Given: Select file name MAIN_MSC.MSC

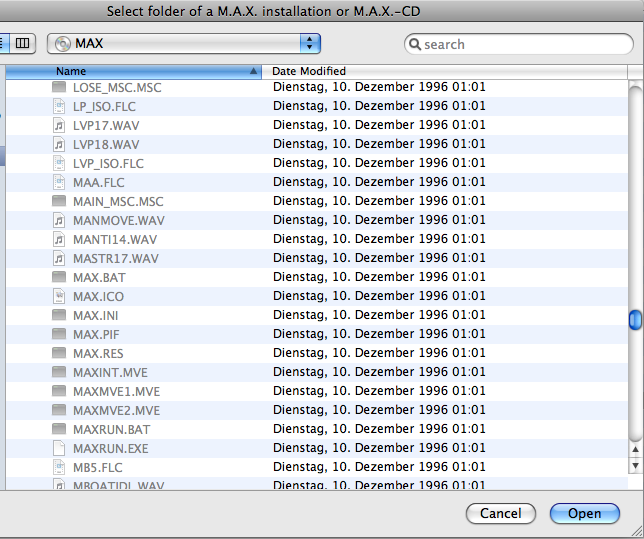Looking at the screenshot, I should point(118,202).
